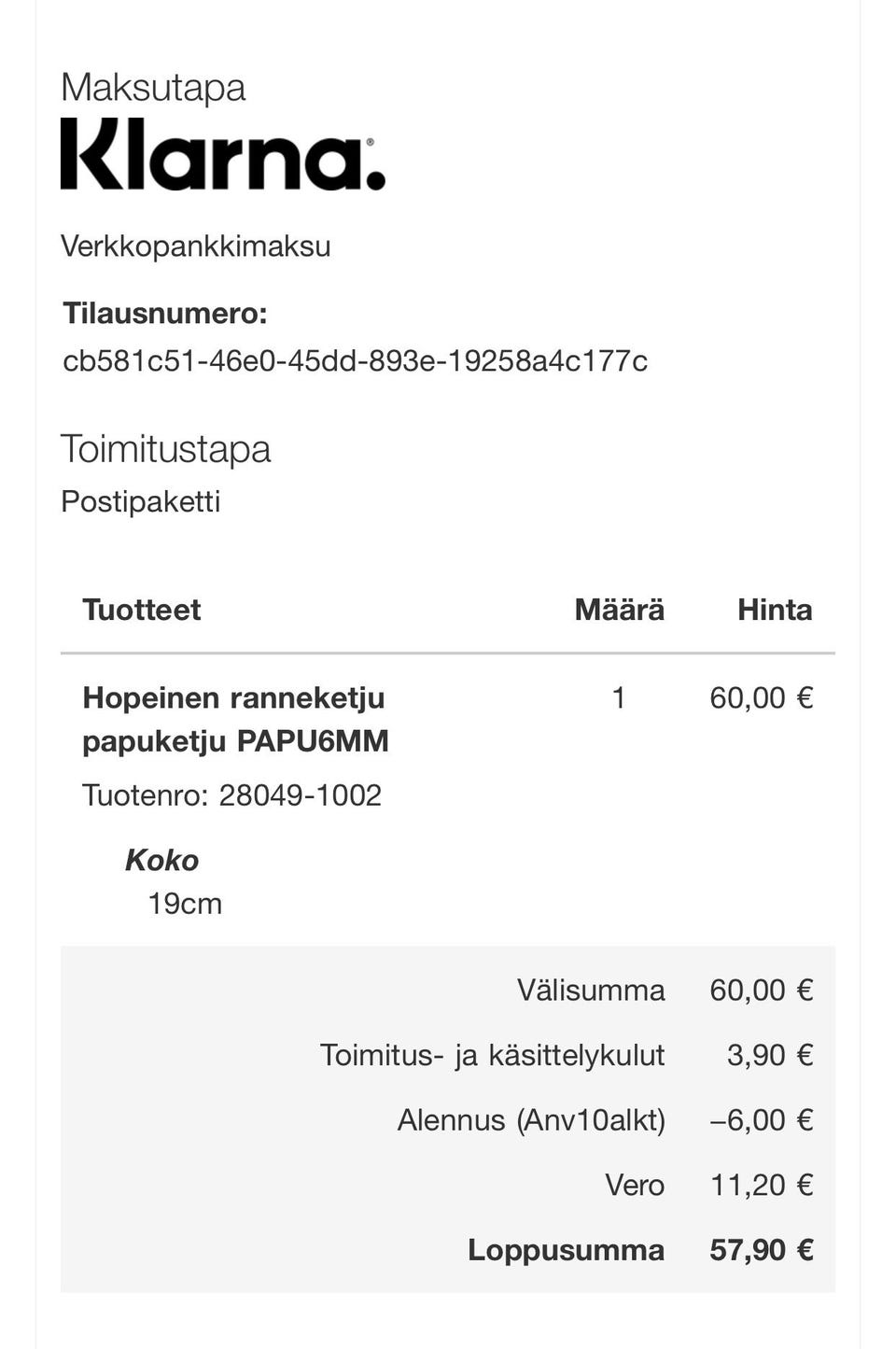Click the Toimitustapa heading
Screen dimensions: 896x1349
(x=165, y=449)
